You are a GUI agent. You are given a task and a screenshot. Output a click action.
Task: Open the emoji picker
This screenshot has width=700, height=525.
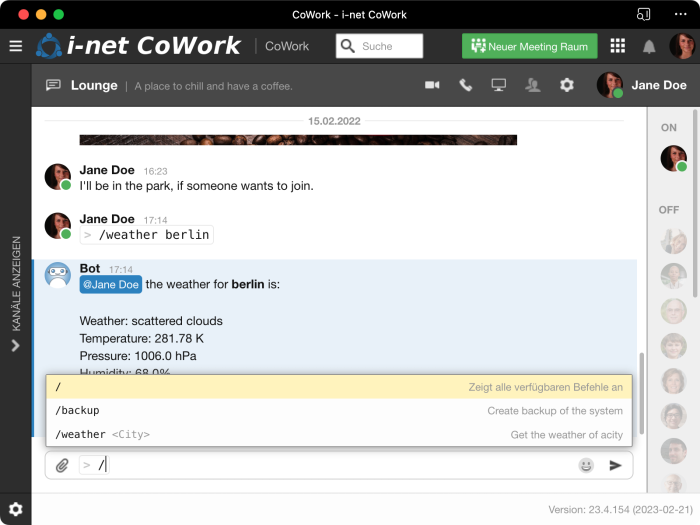point(586,465)
